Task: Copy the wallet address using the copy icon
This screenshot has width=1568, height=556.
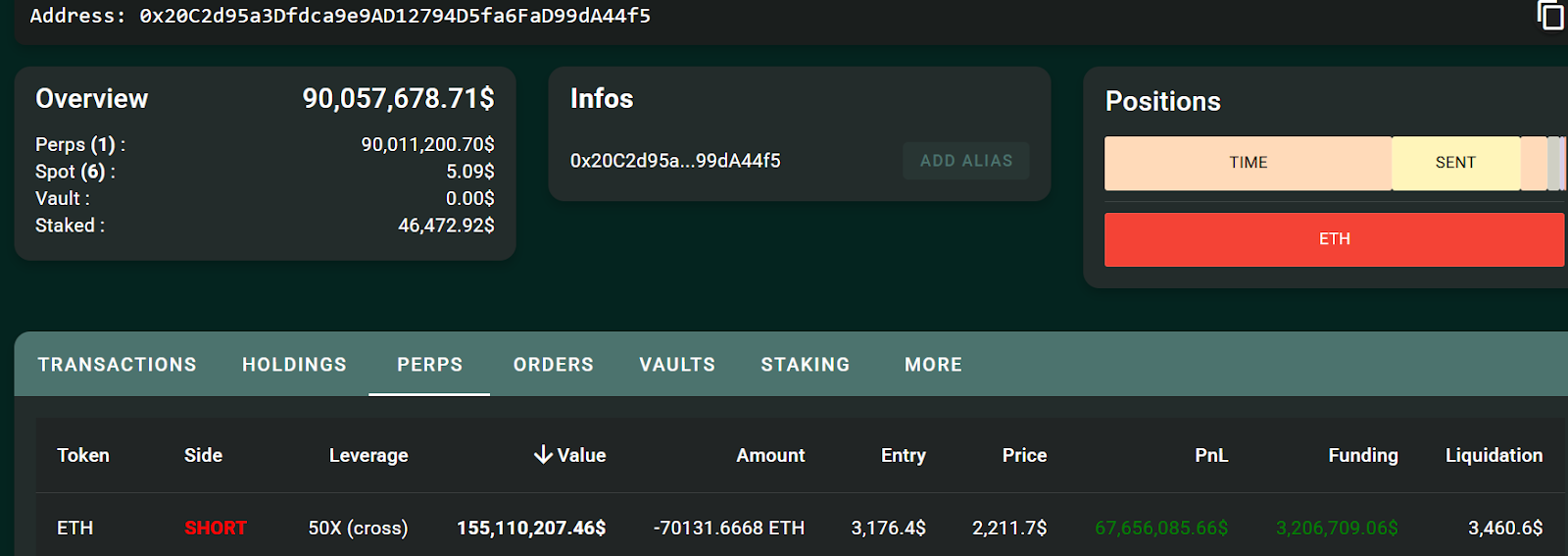Action: point(1550,16)
